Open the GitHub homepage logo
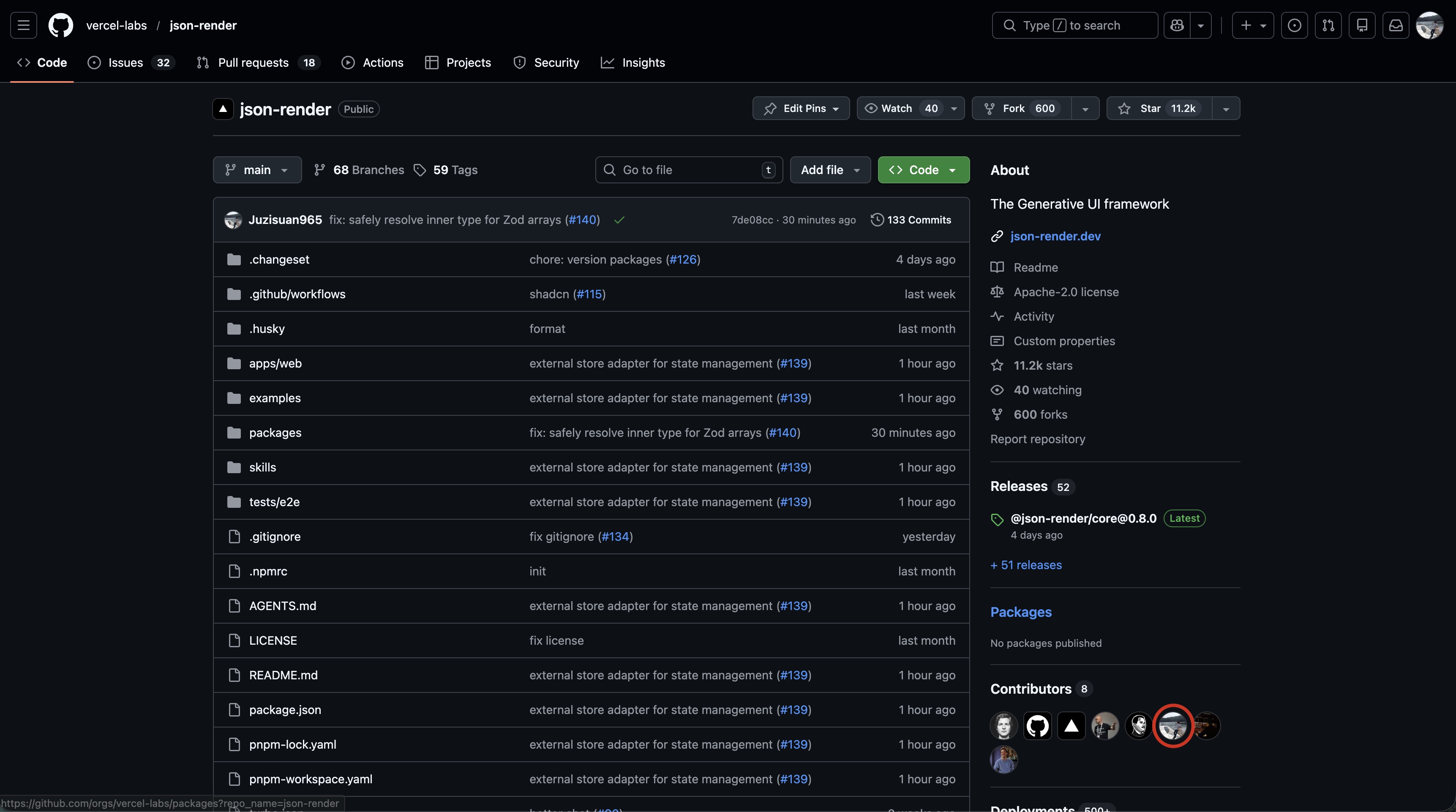 pyautogui.click(x=60, y=25)
